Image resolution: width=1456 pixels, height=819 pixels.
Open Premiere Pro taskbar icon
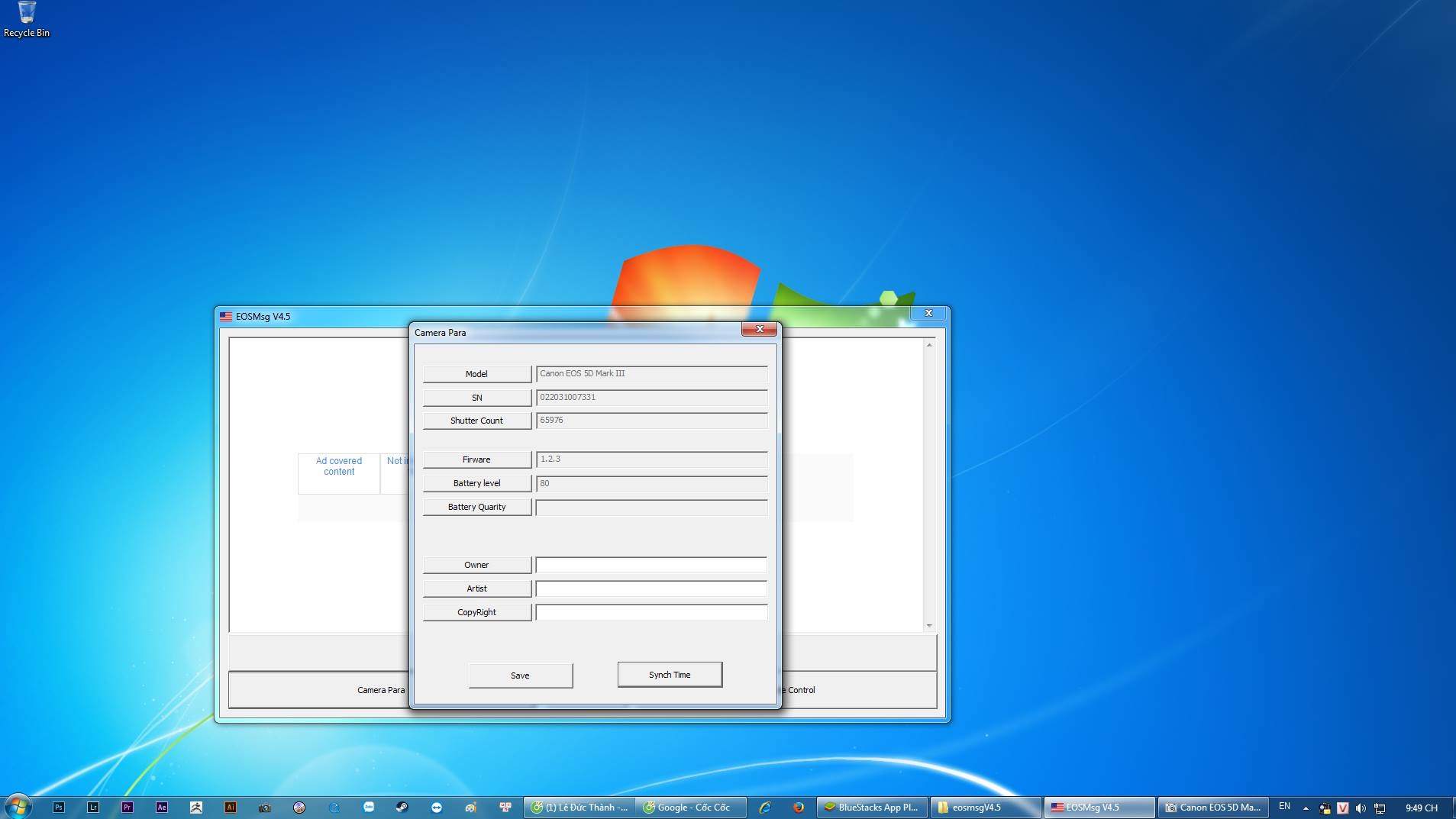click(x=128, y=807)
